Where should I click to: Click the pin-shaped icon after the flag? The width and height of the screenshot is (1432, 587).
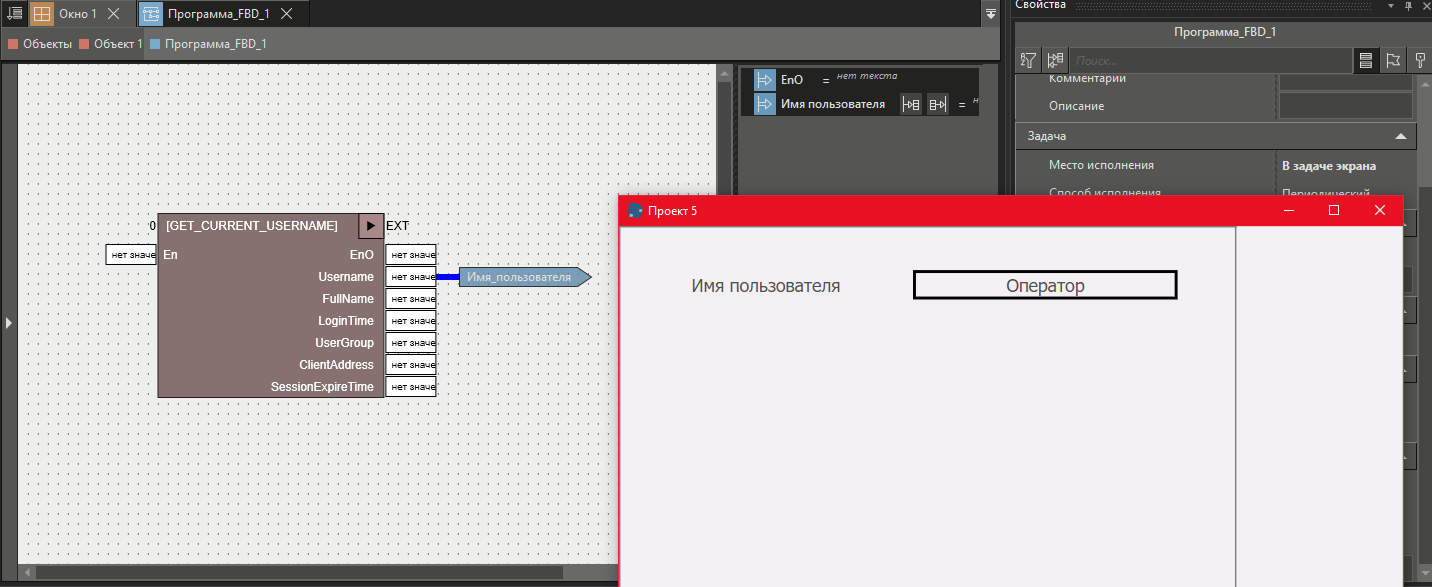[x=1419, y=60]
